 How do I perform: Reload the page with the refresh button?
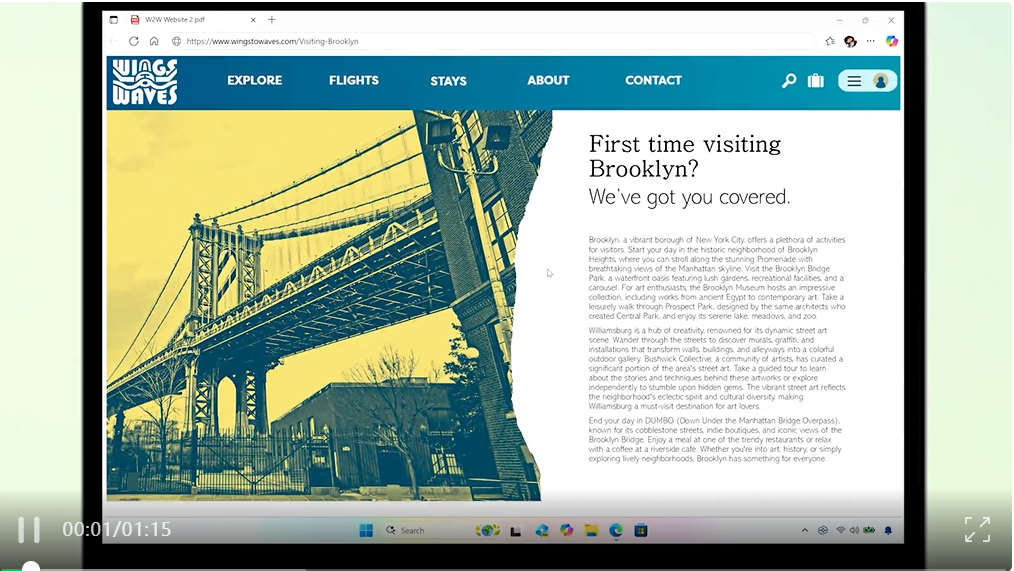(x=134, y=41)
